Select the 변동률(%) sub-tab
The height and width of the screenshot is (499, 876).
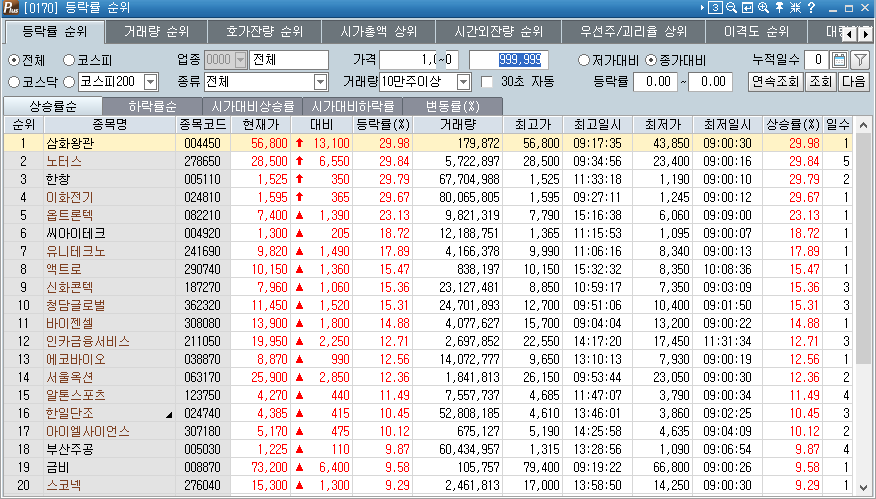tap(453, 106)
